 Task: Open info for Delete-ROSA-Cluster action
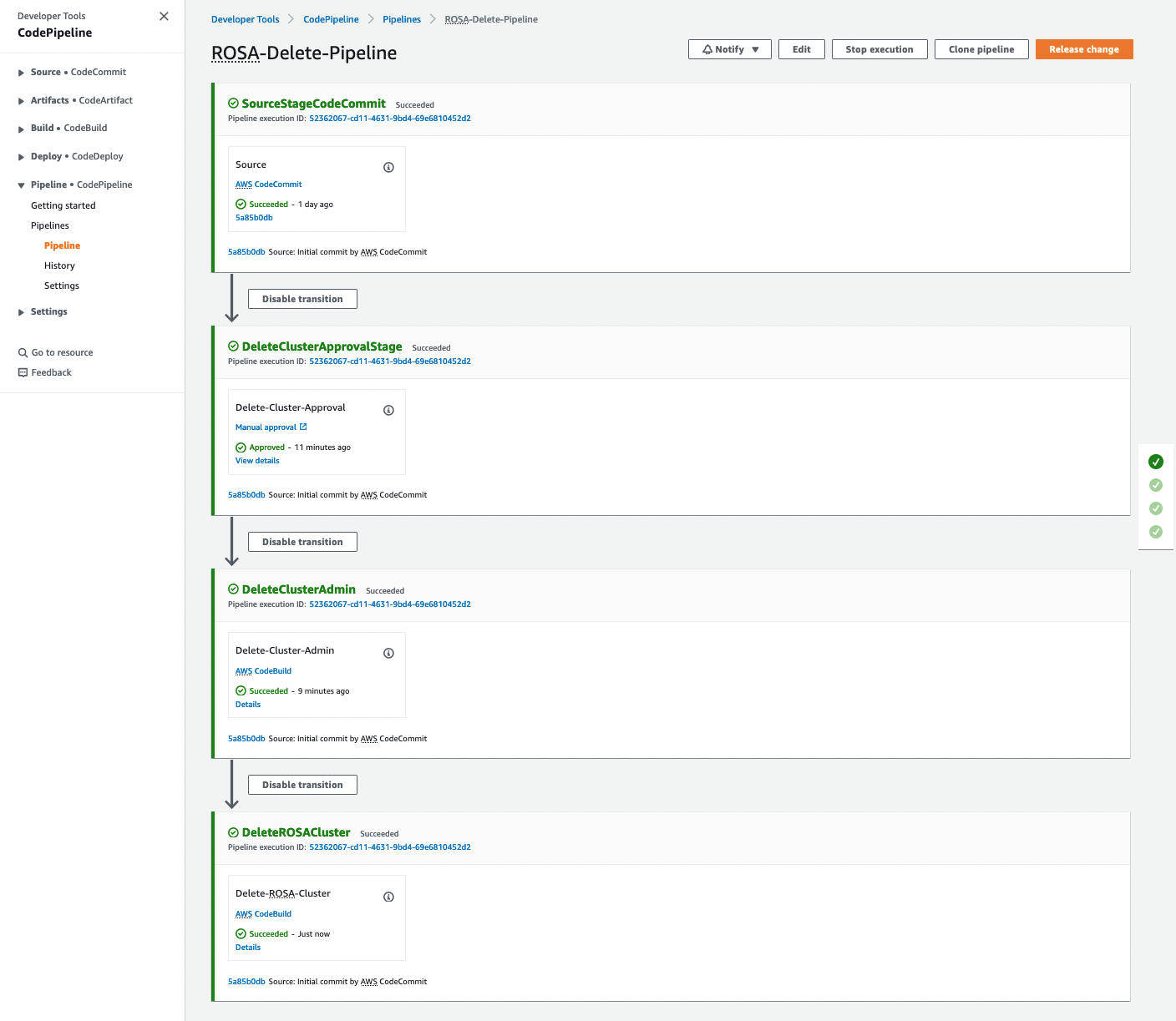tap(388, 897)
